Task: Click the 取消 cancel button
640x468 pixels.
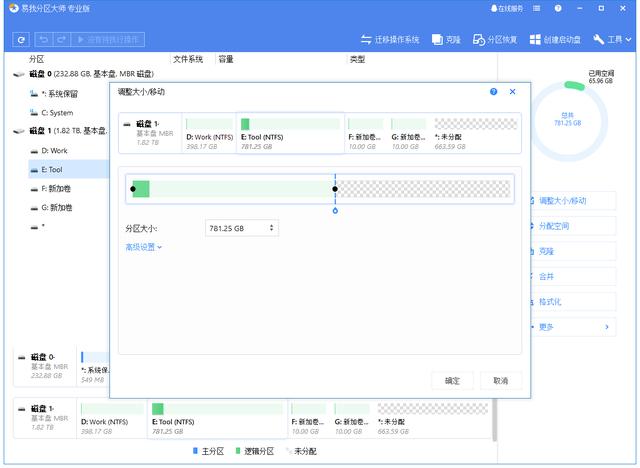Action: click(501, 381)
